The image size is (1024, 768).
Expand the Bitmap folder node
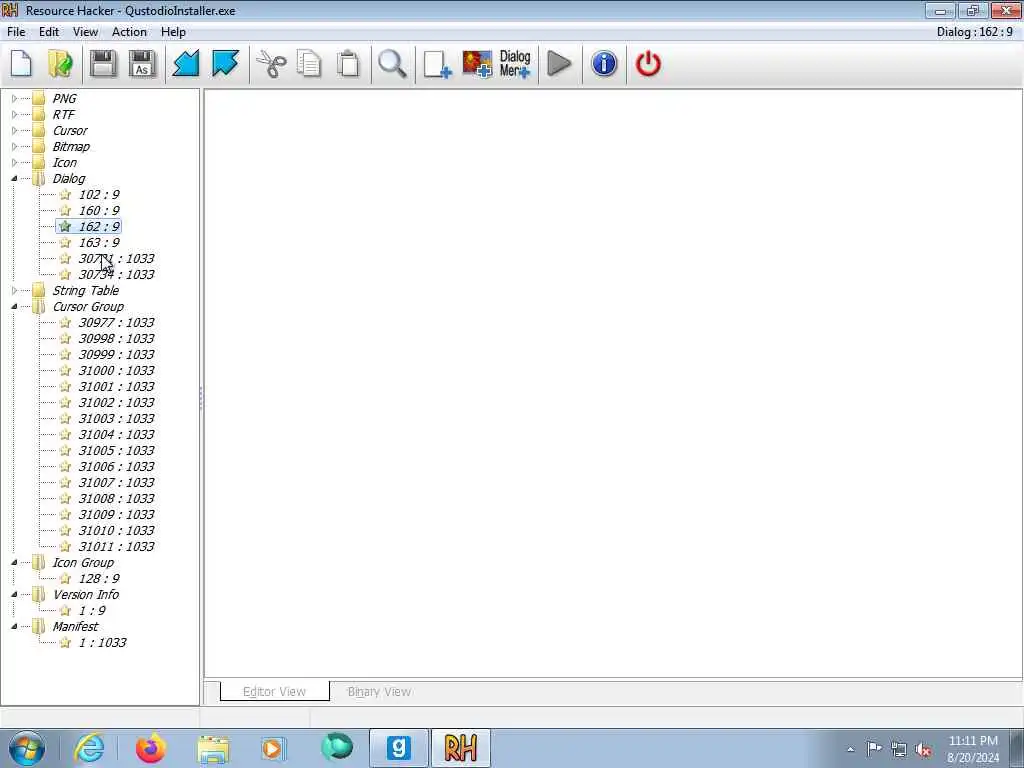coord(14,147)
